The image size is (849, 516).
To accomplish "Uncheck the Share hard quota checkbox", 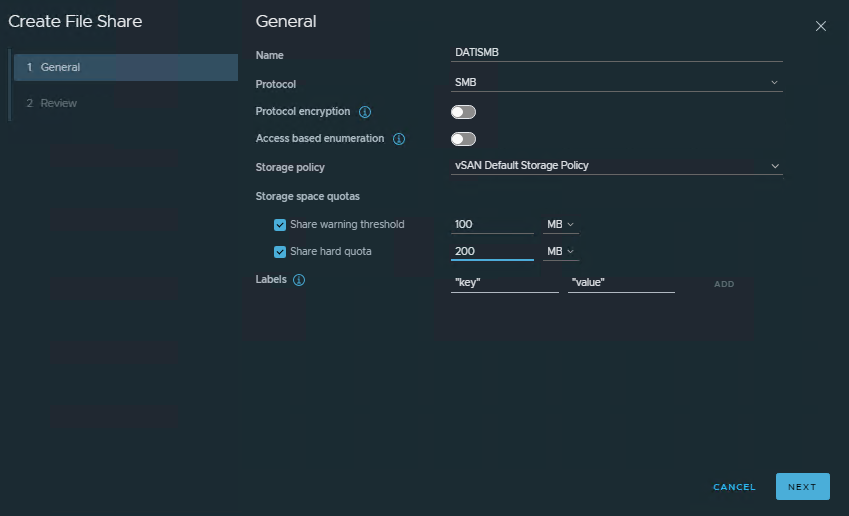I will click(280, 252).
